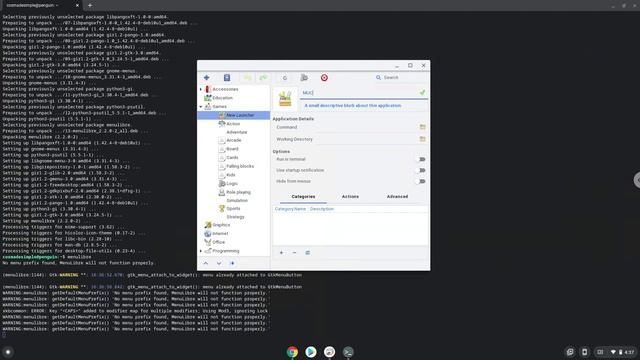Viewport: 640px width, 360px height.
Task: Click the Terminal icon on the shelf
Action: (348, 352)
